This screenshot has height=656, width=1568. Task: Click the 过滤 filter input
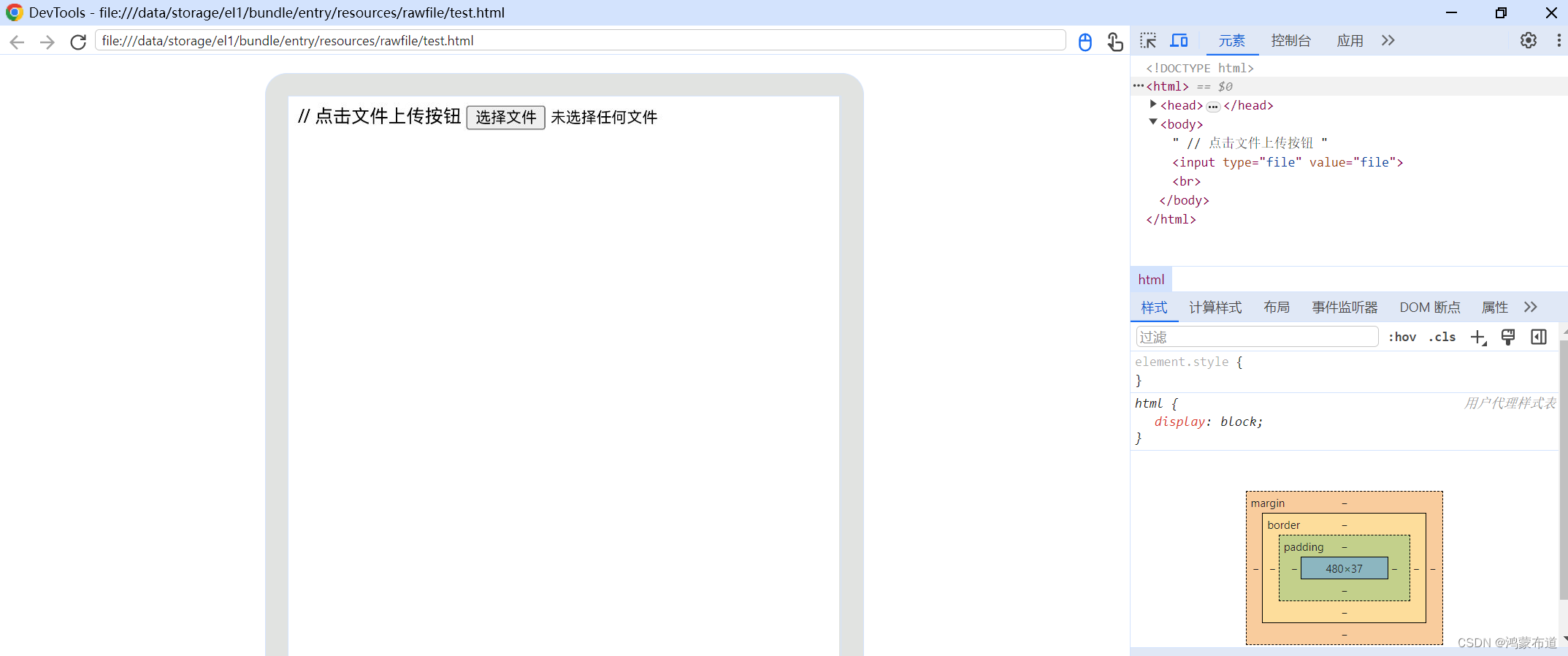(1257, 337)
